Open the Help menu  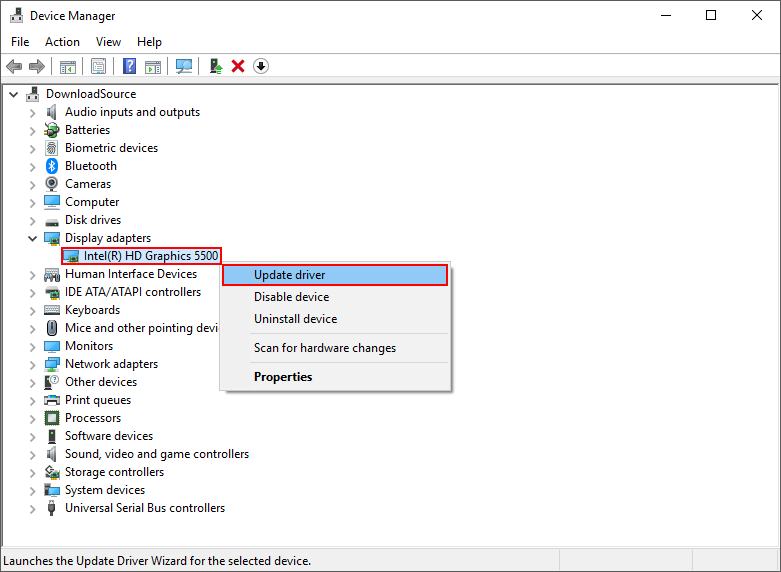[149, 42]
